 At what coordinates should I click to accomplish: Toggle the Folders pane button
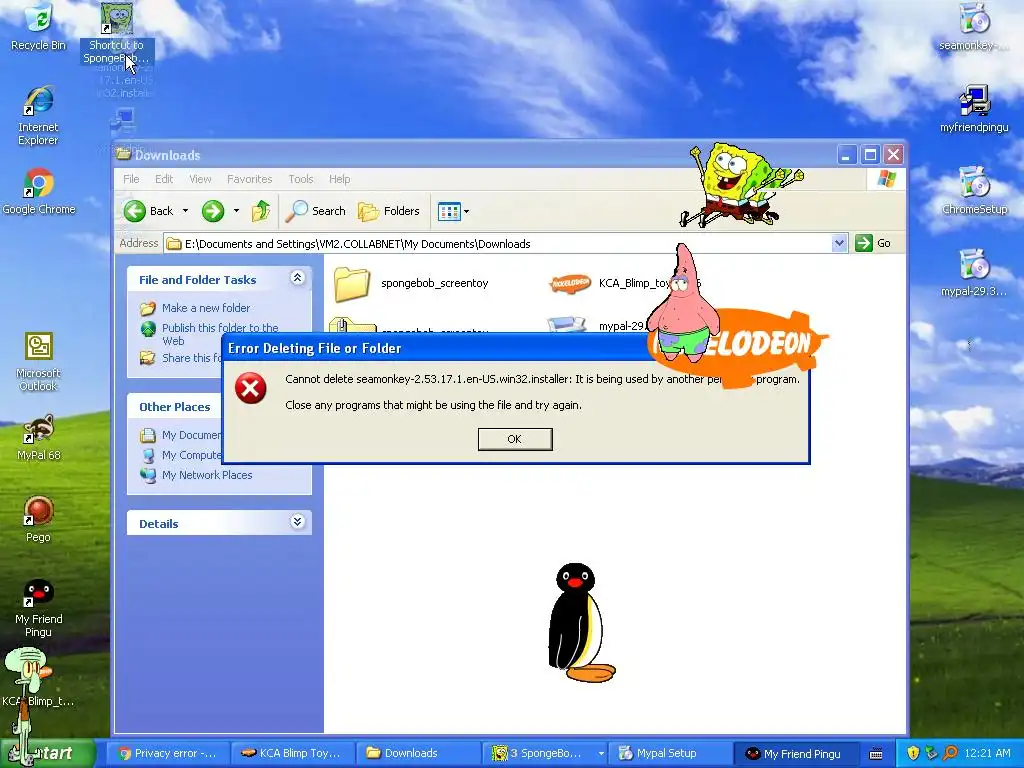click(389, 211)
